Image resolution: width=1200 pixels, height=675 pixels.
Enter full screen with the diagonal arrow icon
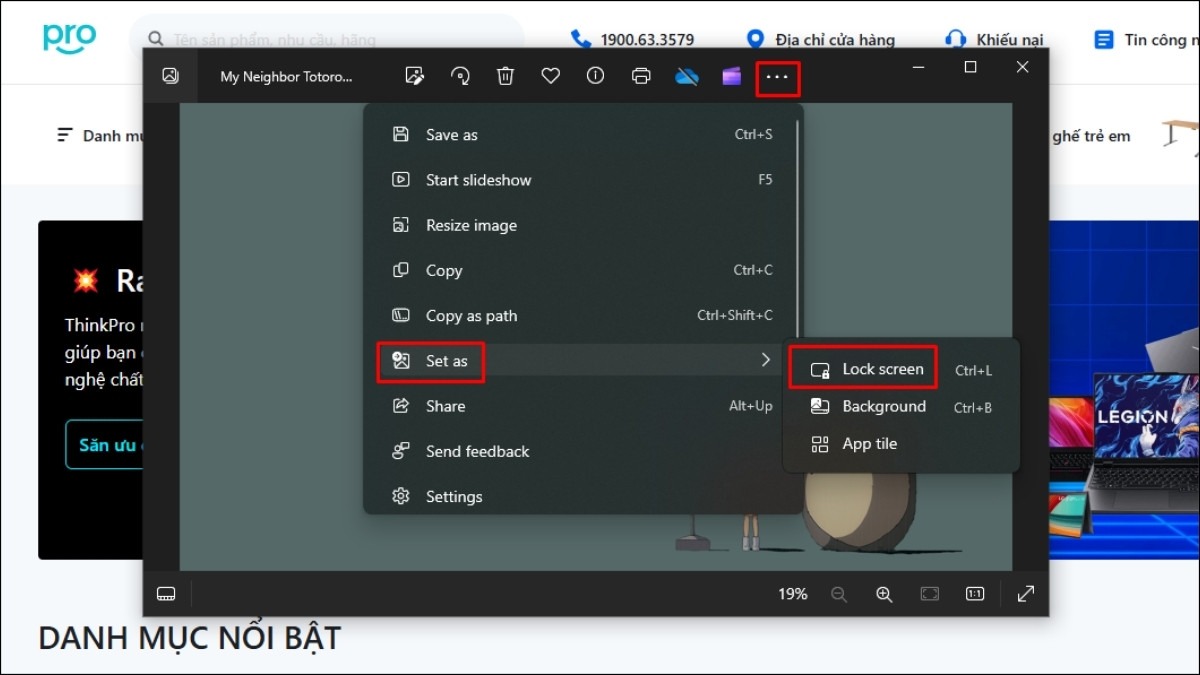1026,594
